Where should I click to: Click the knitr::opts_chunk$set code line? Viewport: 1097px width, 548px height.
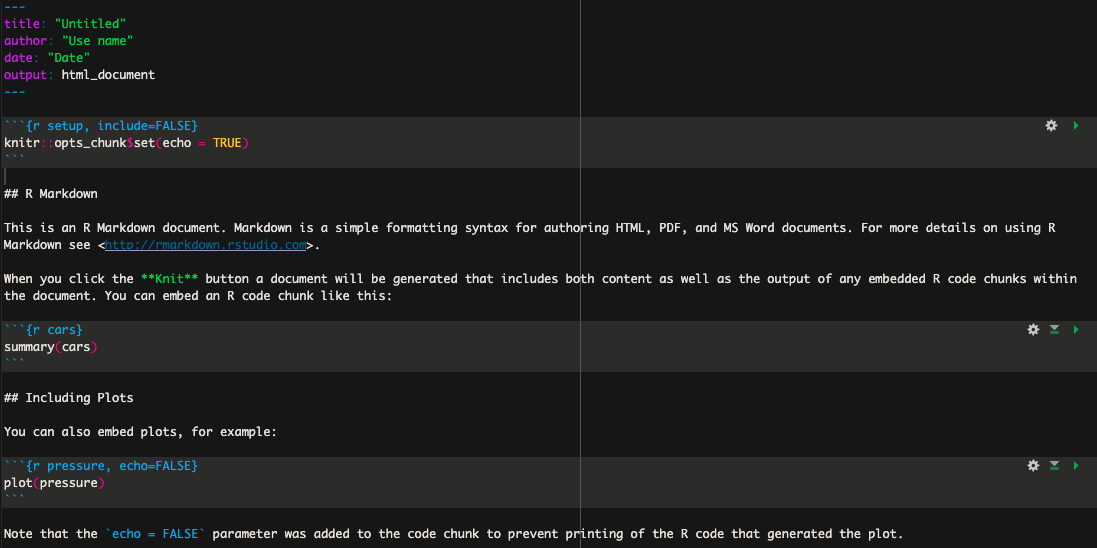point(125,143)
